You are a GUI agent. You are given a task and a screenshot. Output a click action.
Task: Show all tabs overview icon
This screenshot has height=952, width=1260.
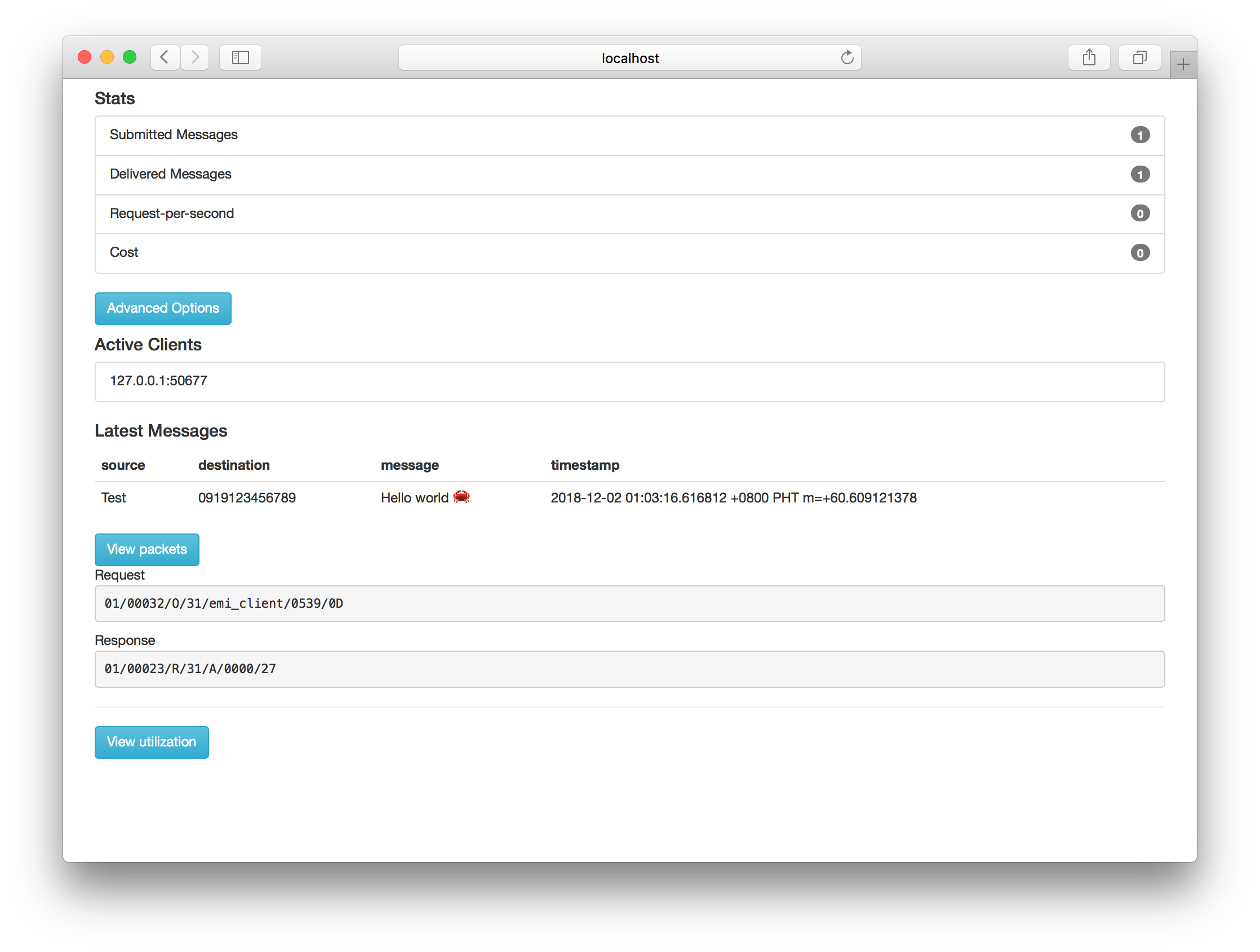click(1139, 57)
